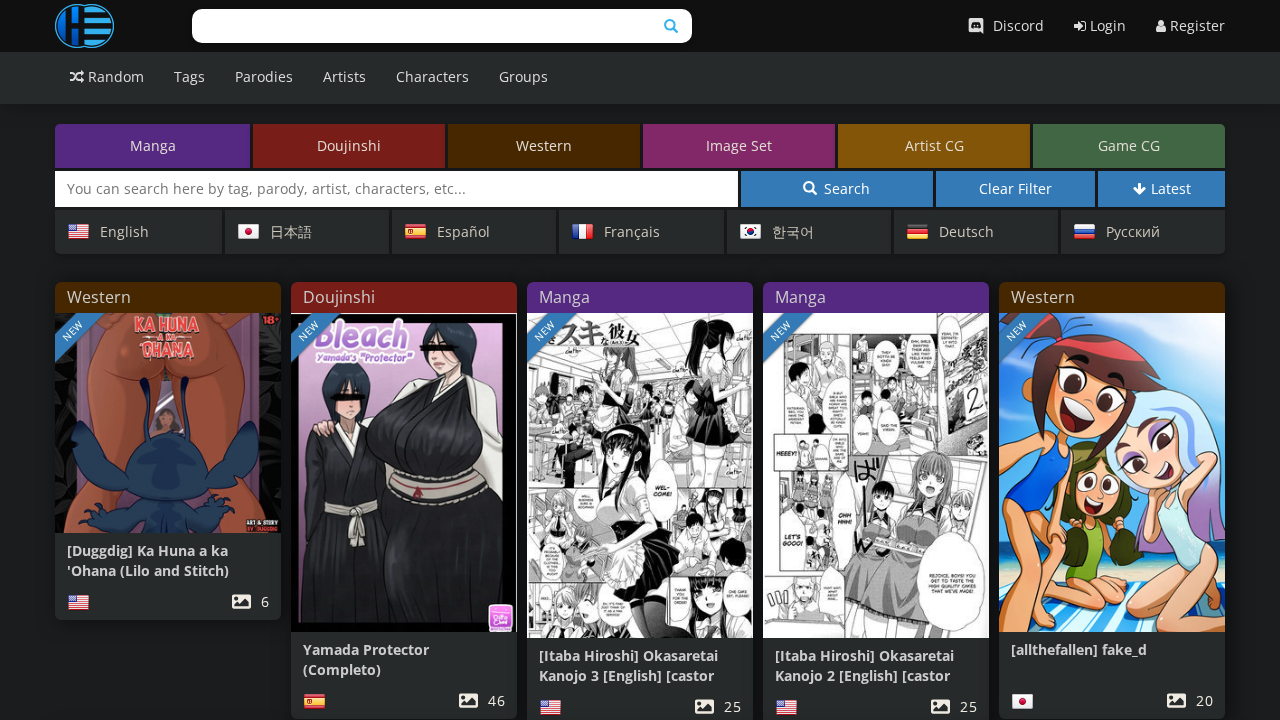
Task: Open Okasaretai Kanojo 2 title link
Action: coord(864,666)
